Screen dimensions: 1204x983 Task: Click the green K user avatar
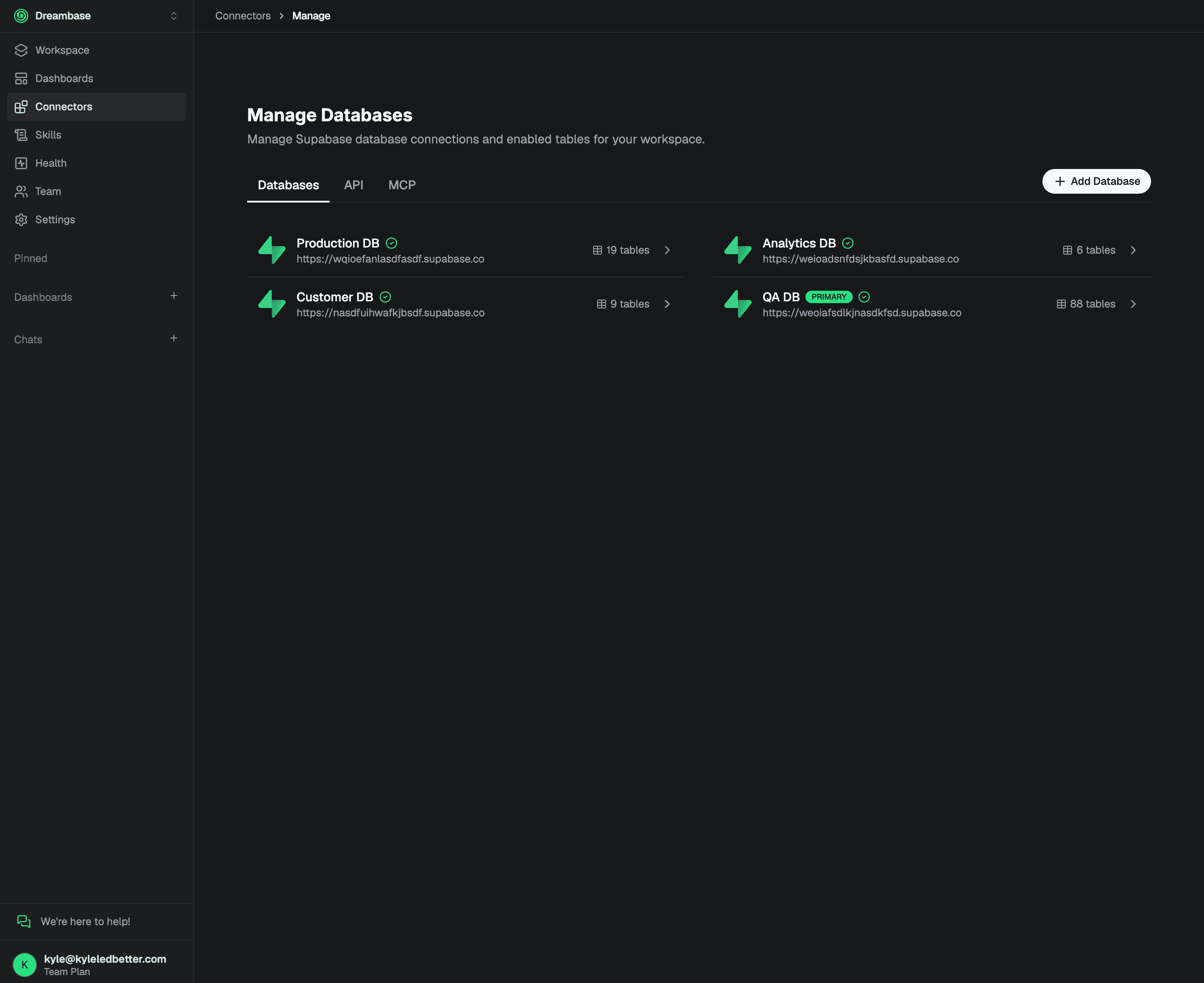[x=24, y=964]
